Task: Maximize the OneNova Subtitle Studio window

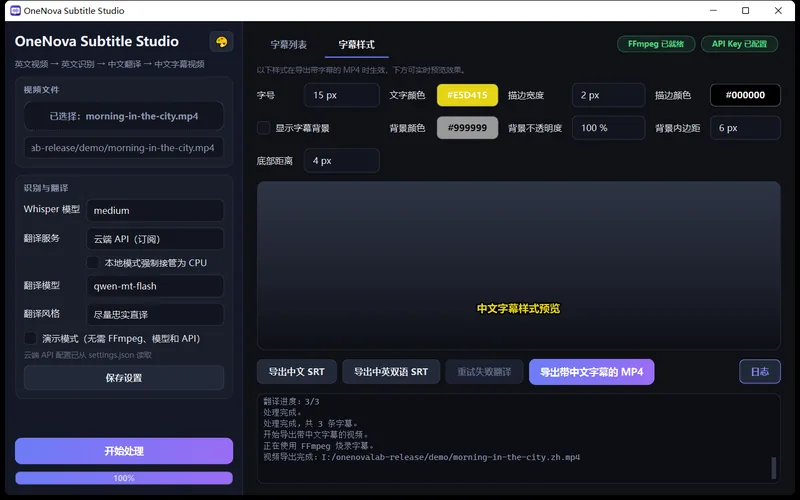Action: [745, 11]
